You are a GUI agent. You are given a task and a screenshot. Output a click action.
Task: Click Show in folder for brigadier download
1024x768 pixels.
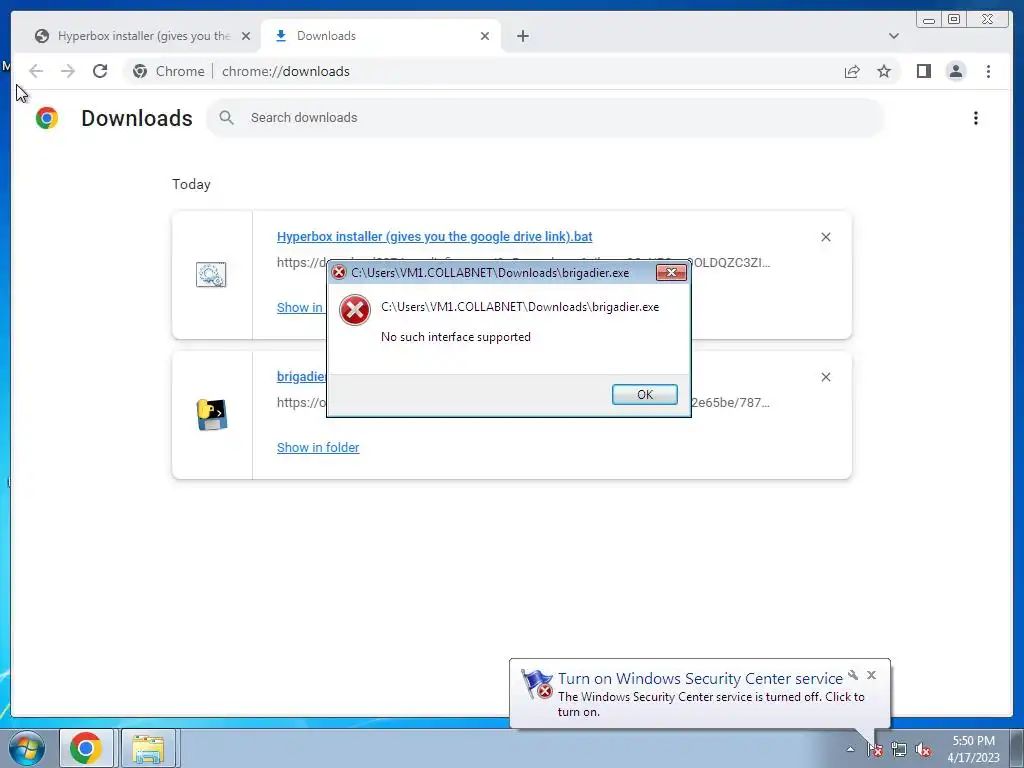point(318,447)
